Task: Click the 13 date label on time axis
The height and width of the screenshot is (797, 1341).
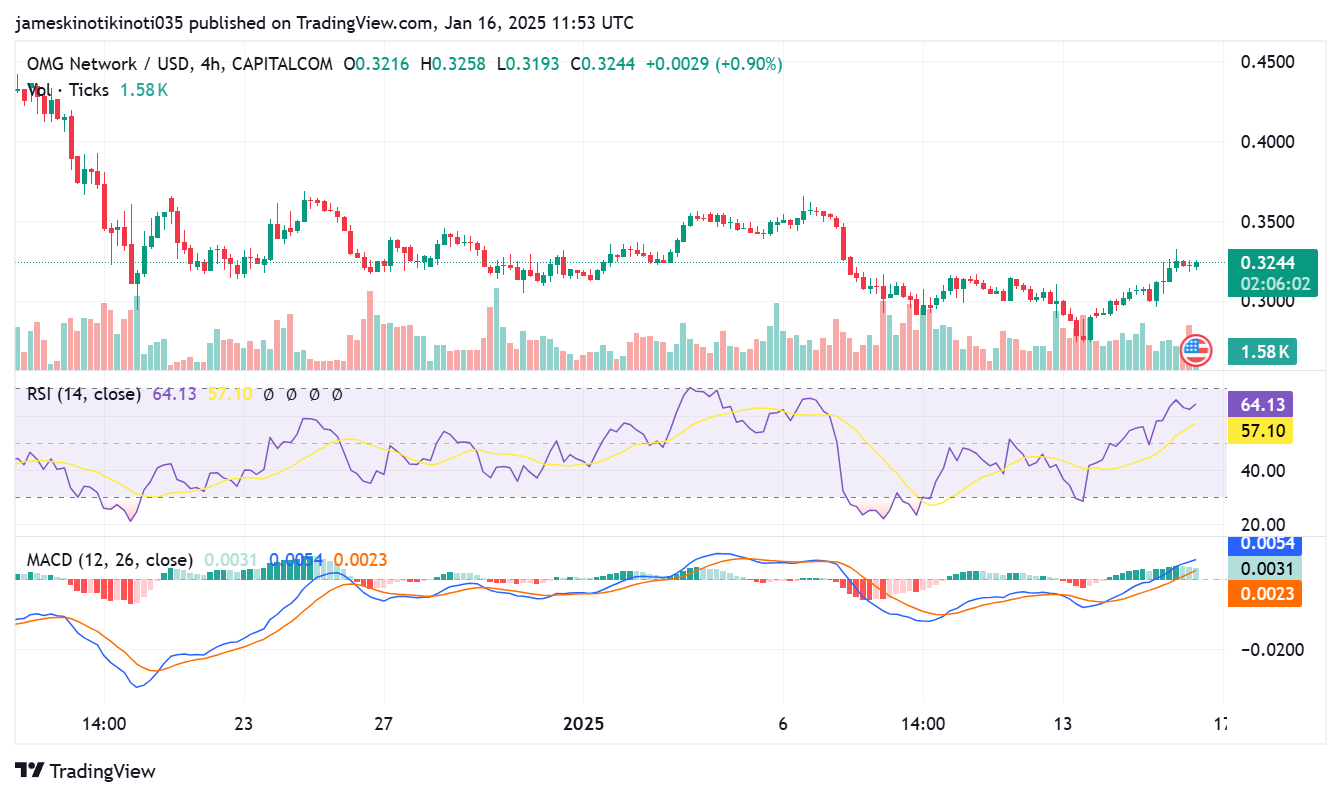Action: (x=1061, y=724)
